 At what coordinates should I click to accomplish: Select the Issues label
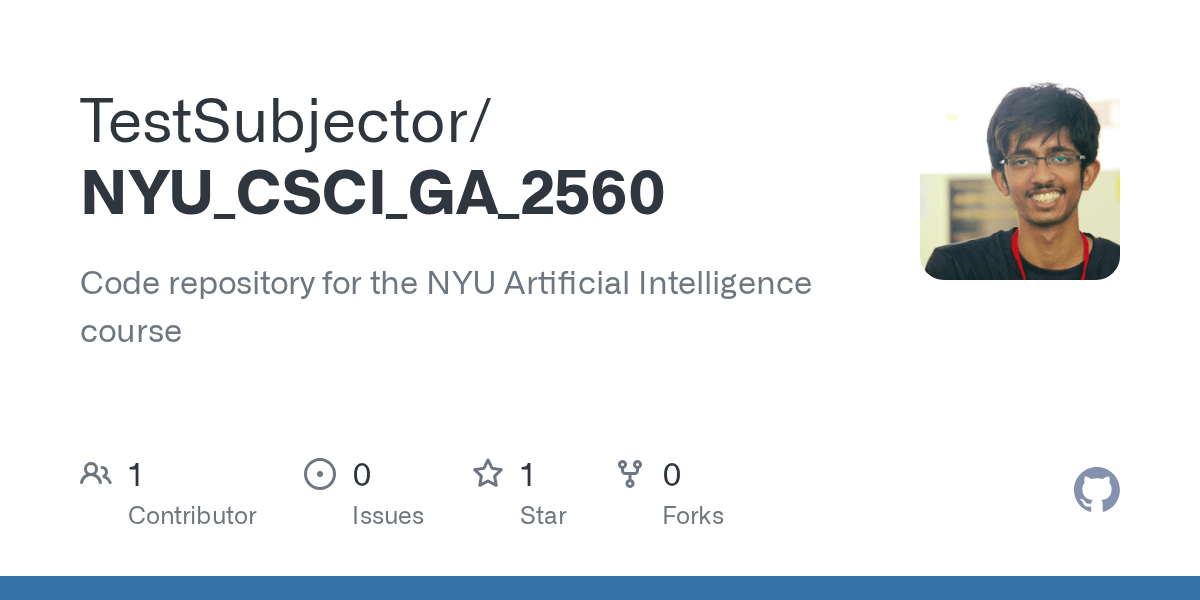click(388, 516)
